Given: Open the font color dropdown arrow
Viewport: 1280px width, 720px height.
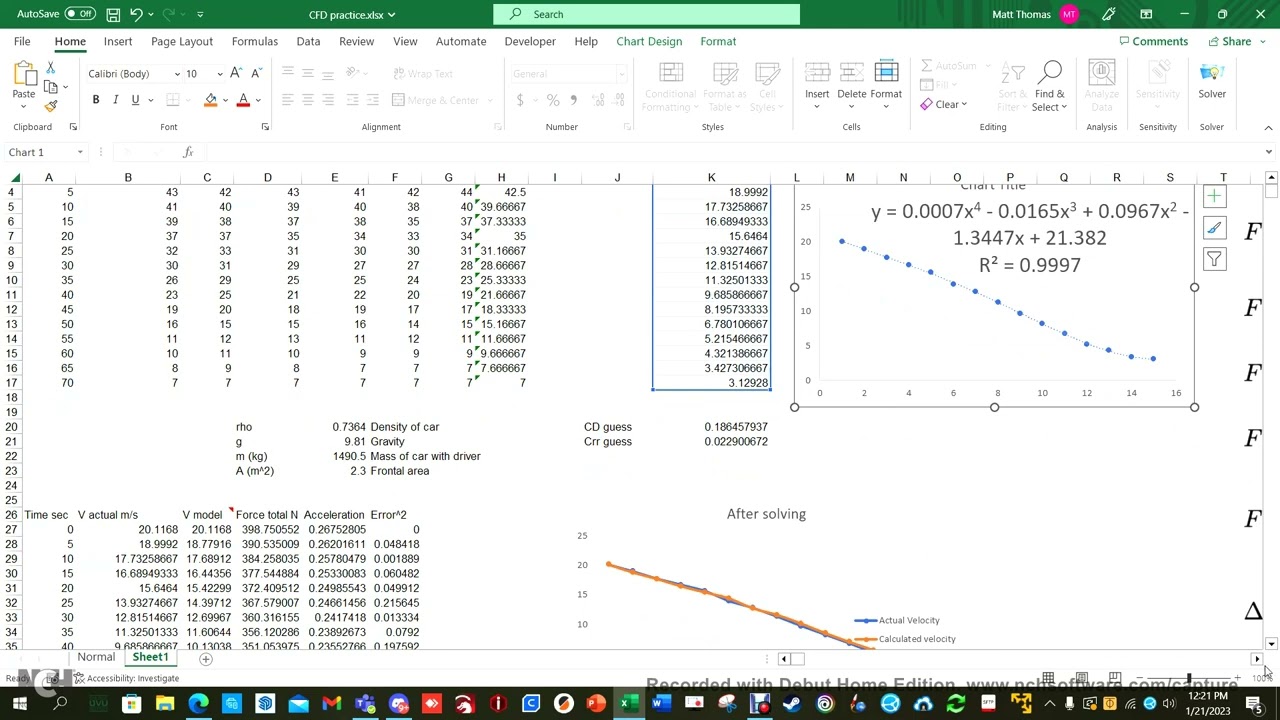Looking at the screenshot, I should pos(257,100).
